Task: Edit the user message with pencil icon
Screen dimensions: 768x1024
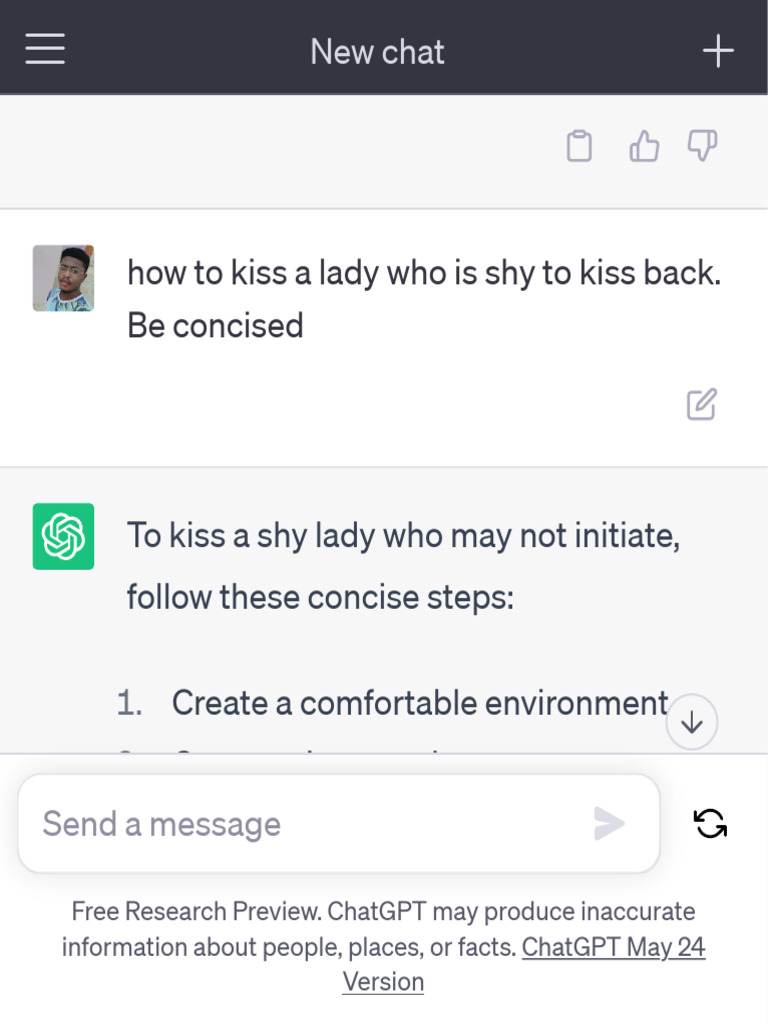Action: coord(701,404)
